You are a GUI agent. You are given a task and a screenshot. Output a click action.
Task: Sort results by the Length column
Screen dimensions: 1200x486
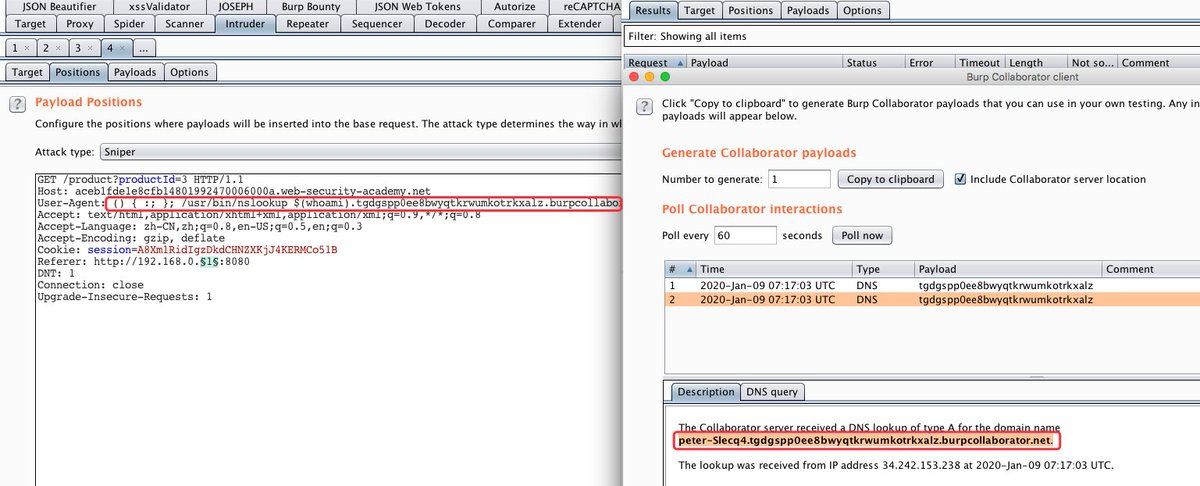point(1034,62)
